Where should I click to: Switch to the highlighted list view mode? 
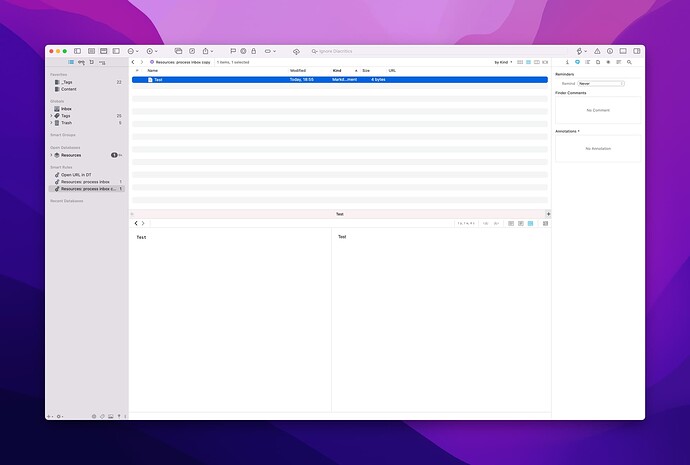[x=529, y=62]
